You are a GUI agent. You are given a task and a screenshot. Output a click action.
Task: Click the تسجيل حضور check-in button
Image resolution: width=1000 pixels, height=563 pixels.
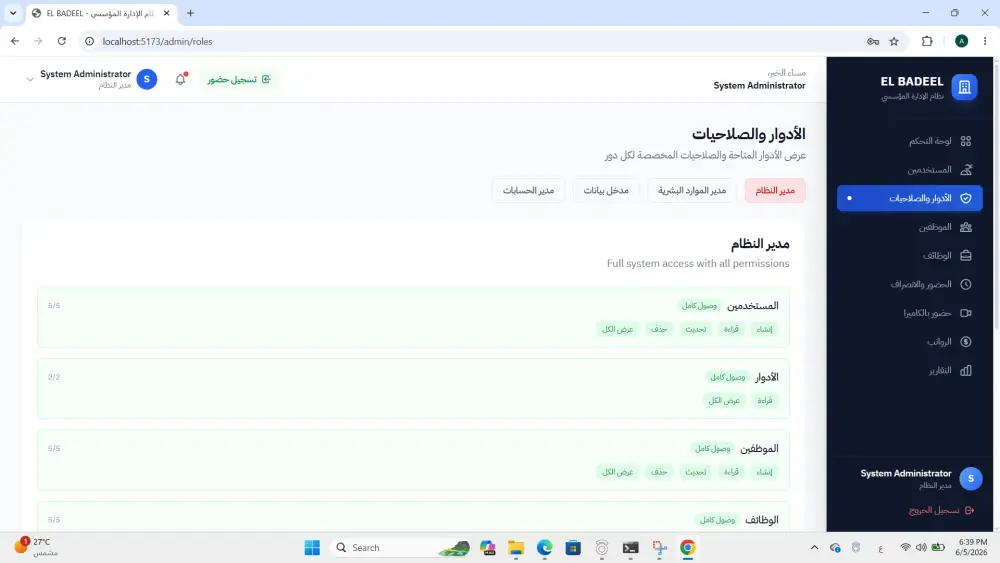pyautogui.click(x=239, y=79)
